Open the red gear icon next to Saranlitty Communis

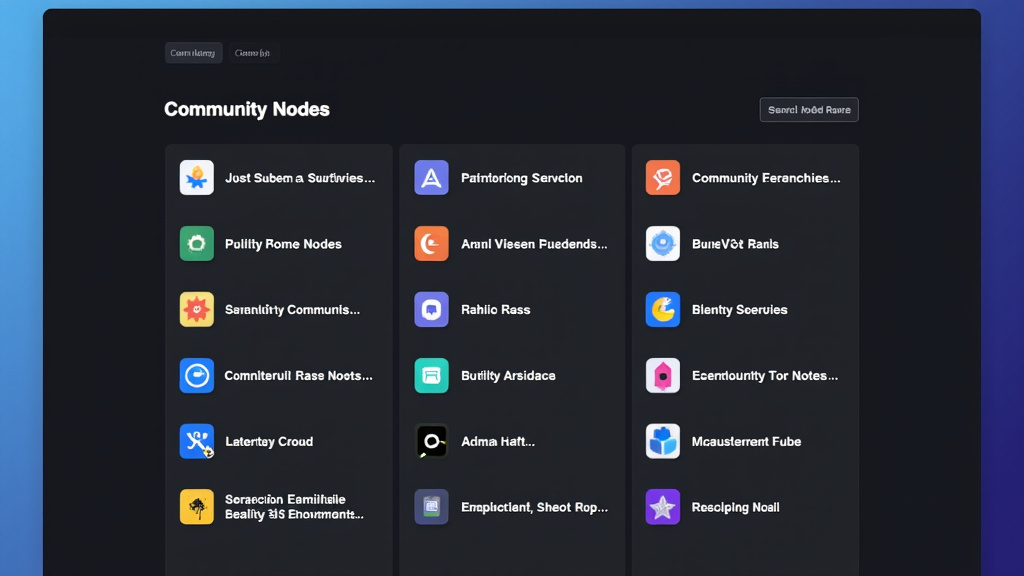tap(196, 309)
